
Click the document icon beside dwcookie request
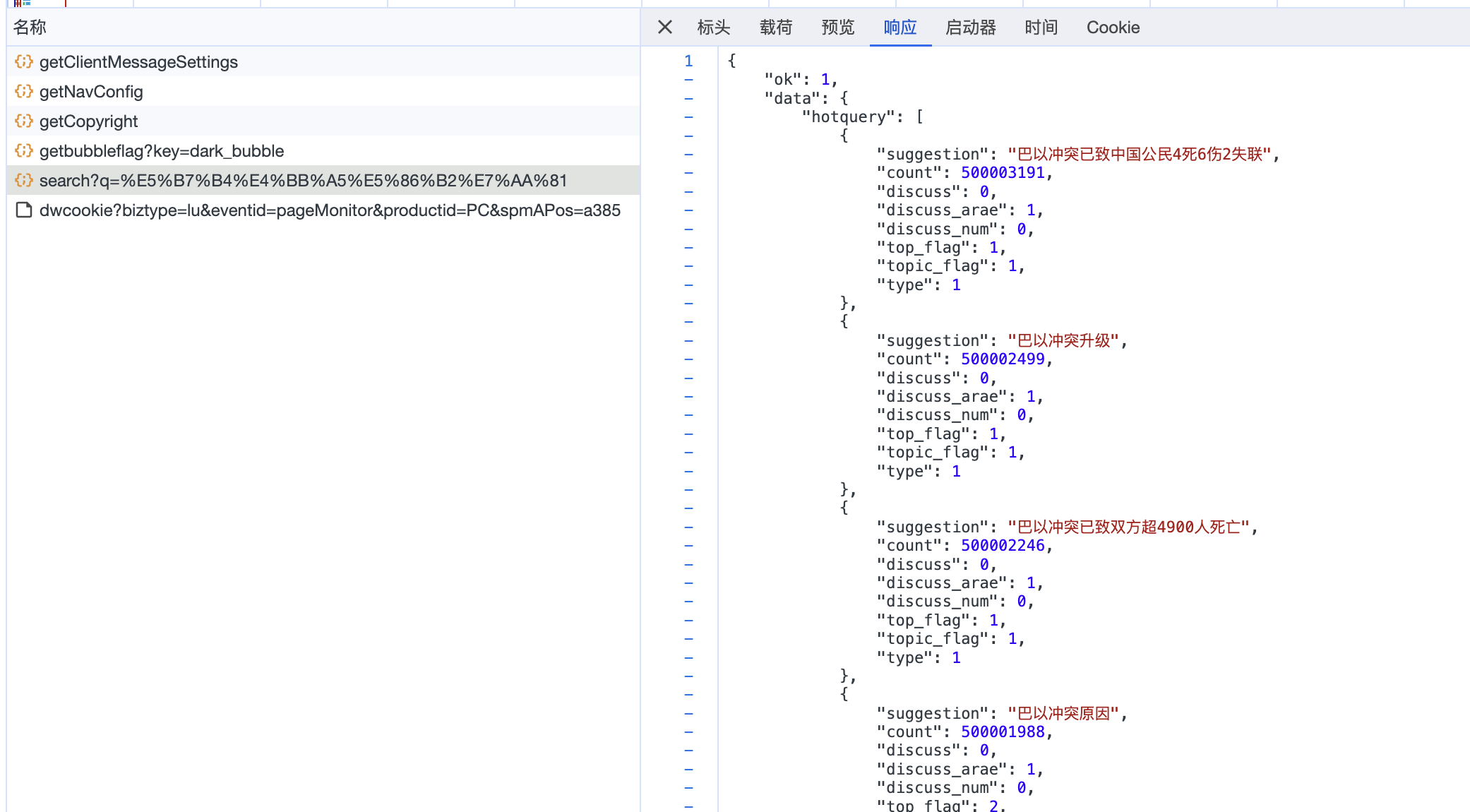point(23,210)
